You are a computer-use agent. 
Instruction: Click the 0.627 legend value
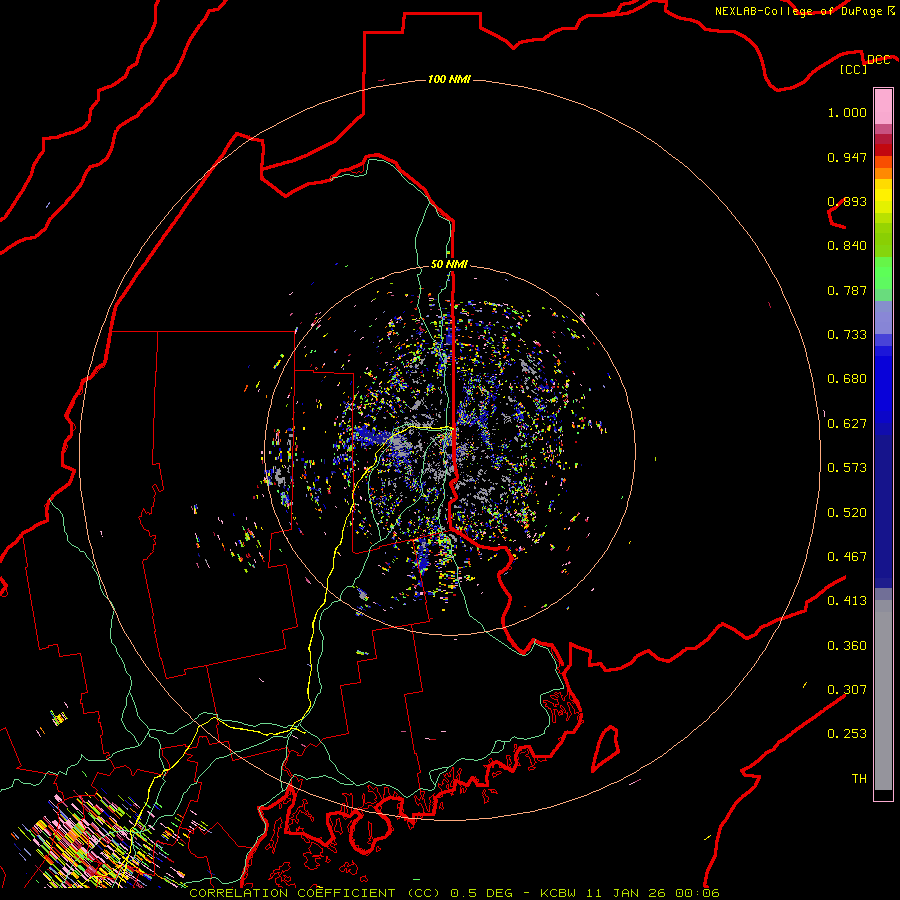coord(847,424)
